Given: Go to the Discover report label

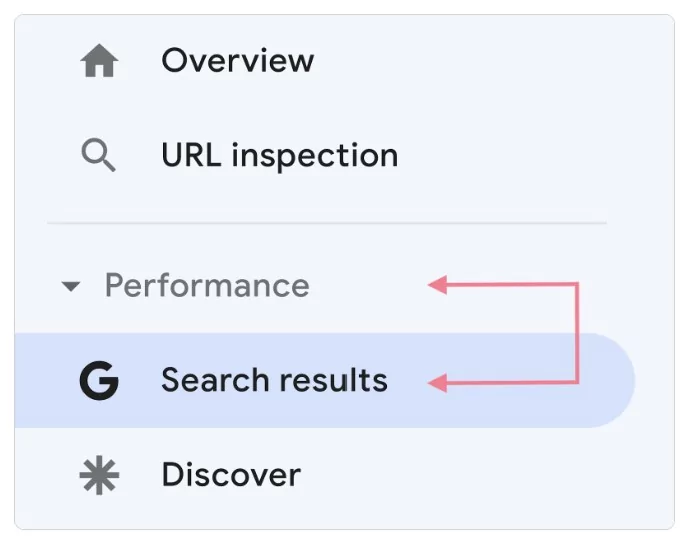Looking at the screenshot, I should 230,475.
